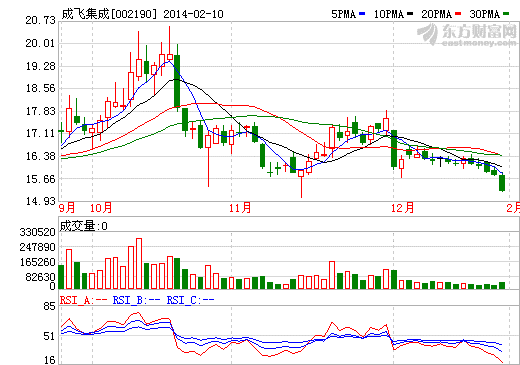This screenshot has width=520, height=365.
Task: Click the 10月 month marker
Action: pos(101,208)
